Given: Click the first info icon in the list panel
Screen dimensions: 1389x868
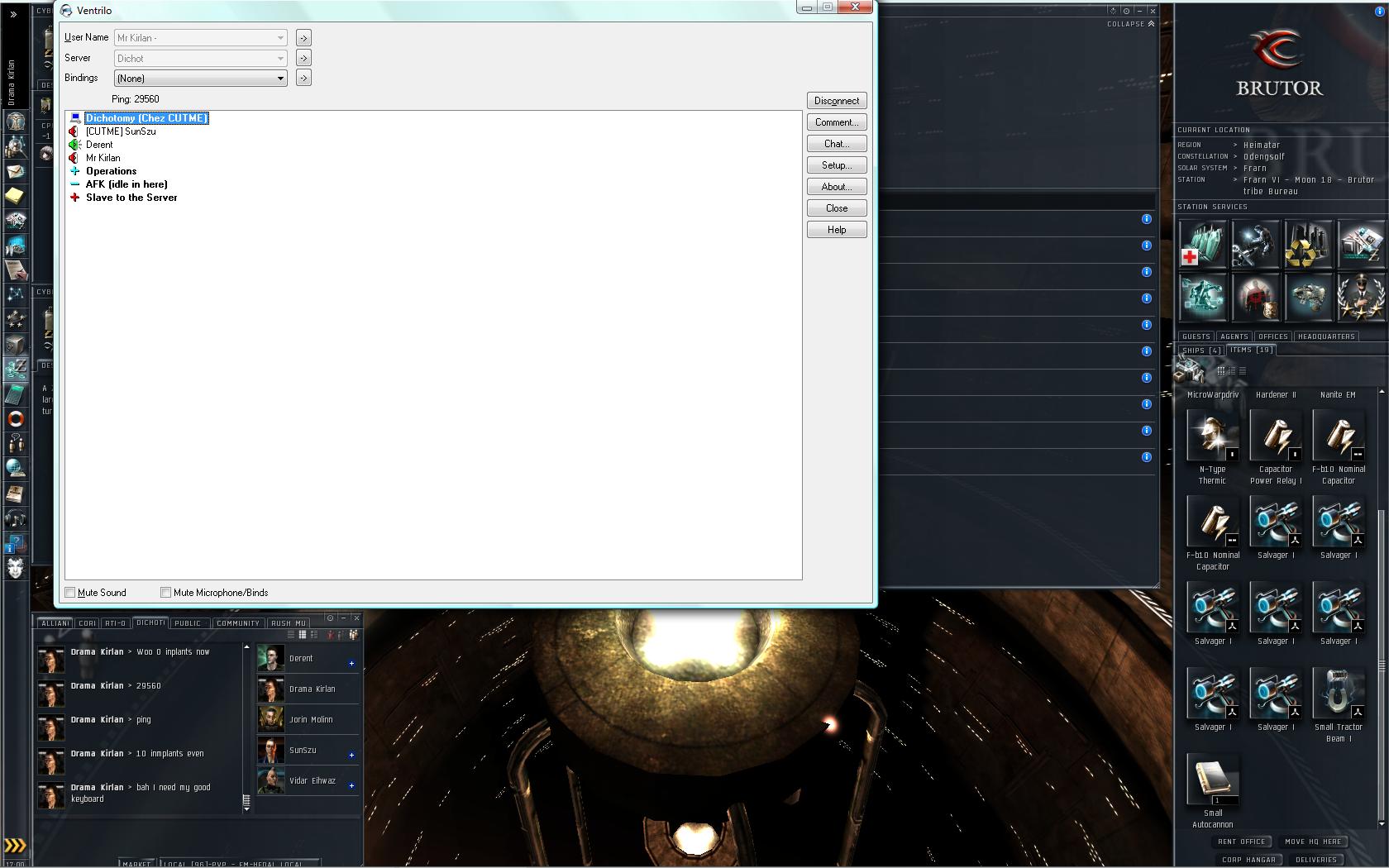Looking at the screenshot, I should click(1147, 219).
